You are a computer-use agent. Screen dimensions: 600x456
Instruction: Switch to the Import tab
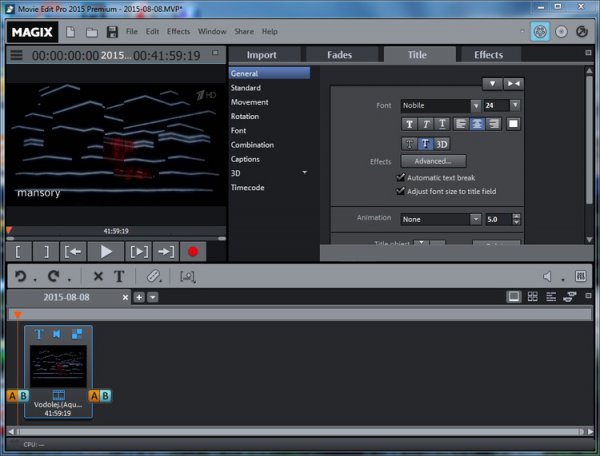tap(262, 55)
